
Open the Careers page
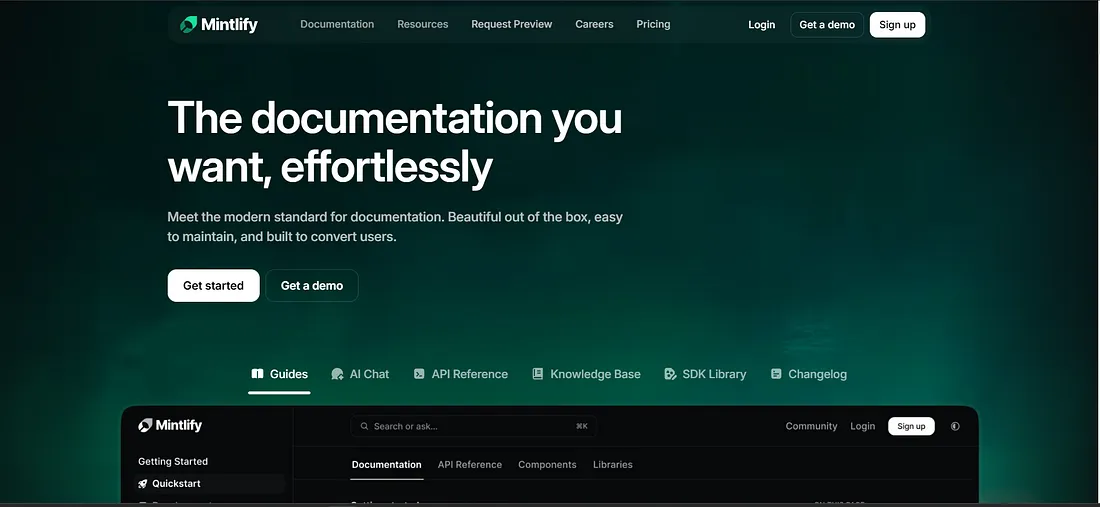coord(594,24)
